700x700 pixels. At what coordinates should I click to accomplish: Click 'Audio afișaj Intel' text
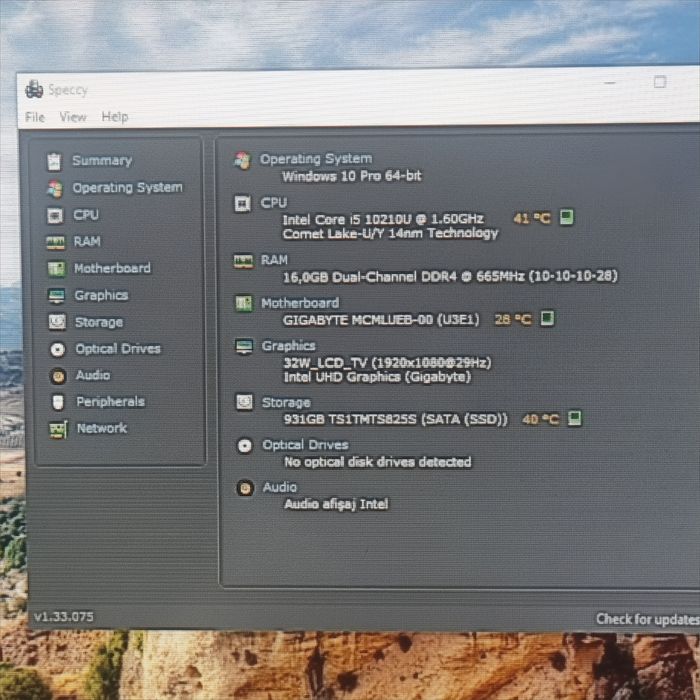[x=336, y=504]
